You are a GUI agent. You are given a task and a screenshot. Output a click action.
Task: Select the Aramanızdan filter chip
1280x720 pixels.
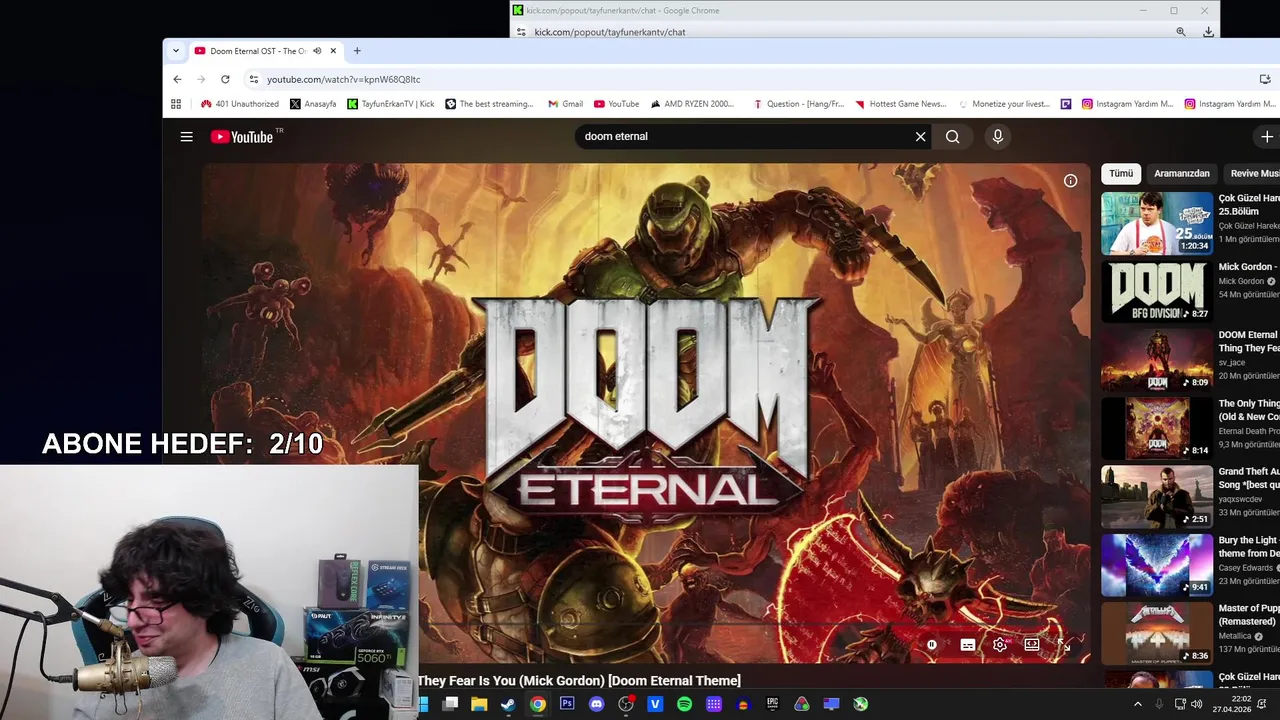(x=1182, y=174)
